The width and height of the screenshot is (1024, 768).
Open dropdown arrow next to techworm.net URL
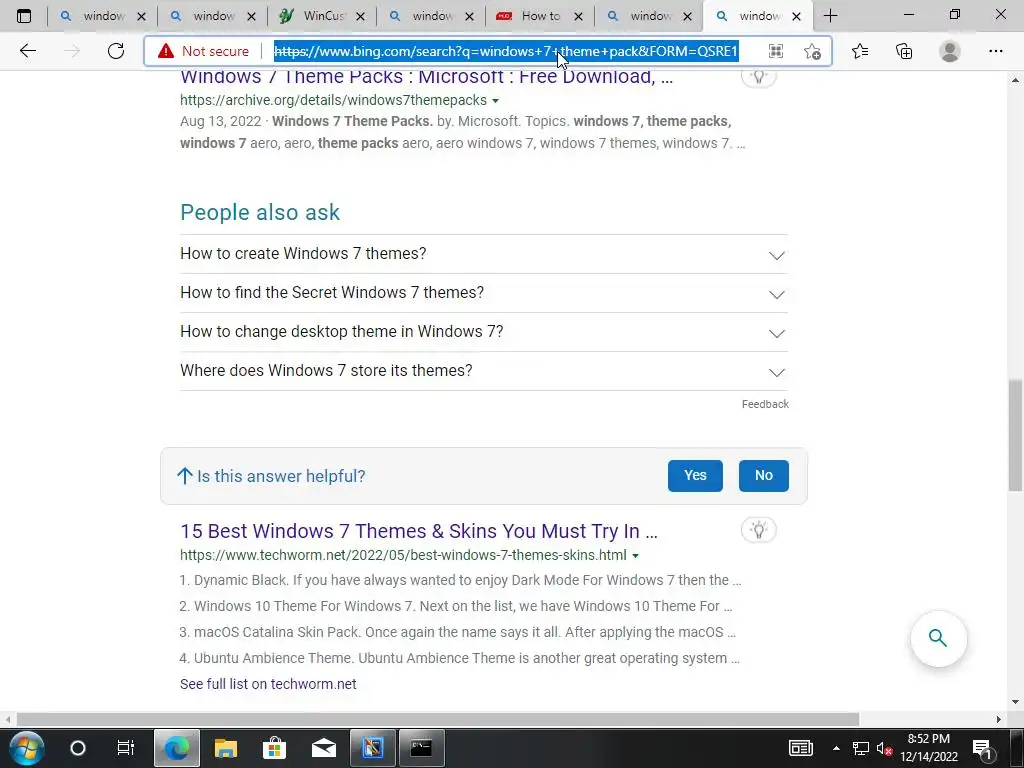click(635, 556)
